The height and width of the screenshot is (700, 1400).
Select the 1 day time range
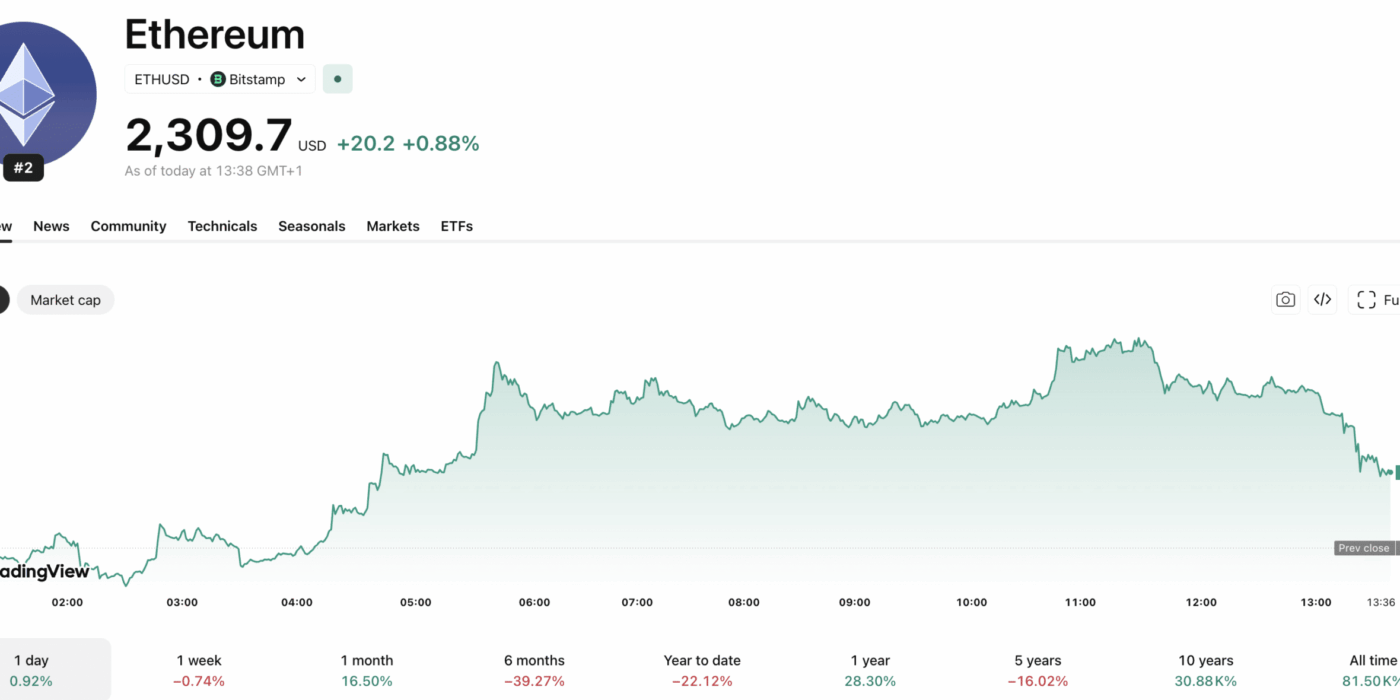[31, 670]
